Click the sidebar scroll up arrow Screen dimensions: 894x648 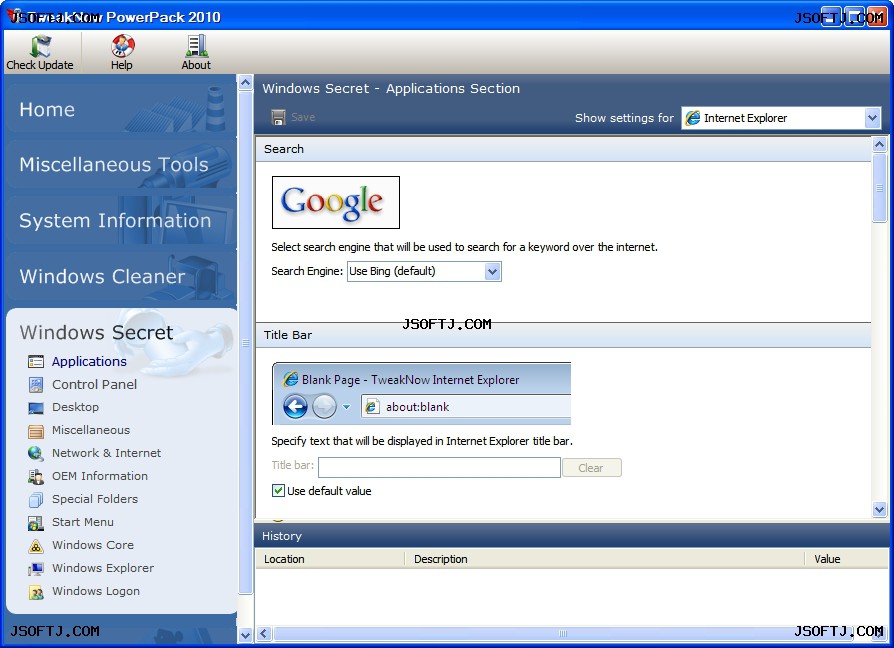pyautogui.click(x=245, y=83)
